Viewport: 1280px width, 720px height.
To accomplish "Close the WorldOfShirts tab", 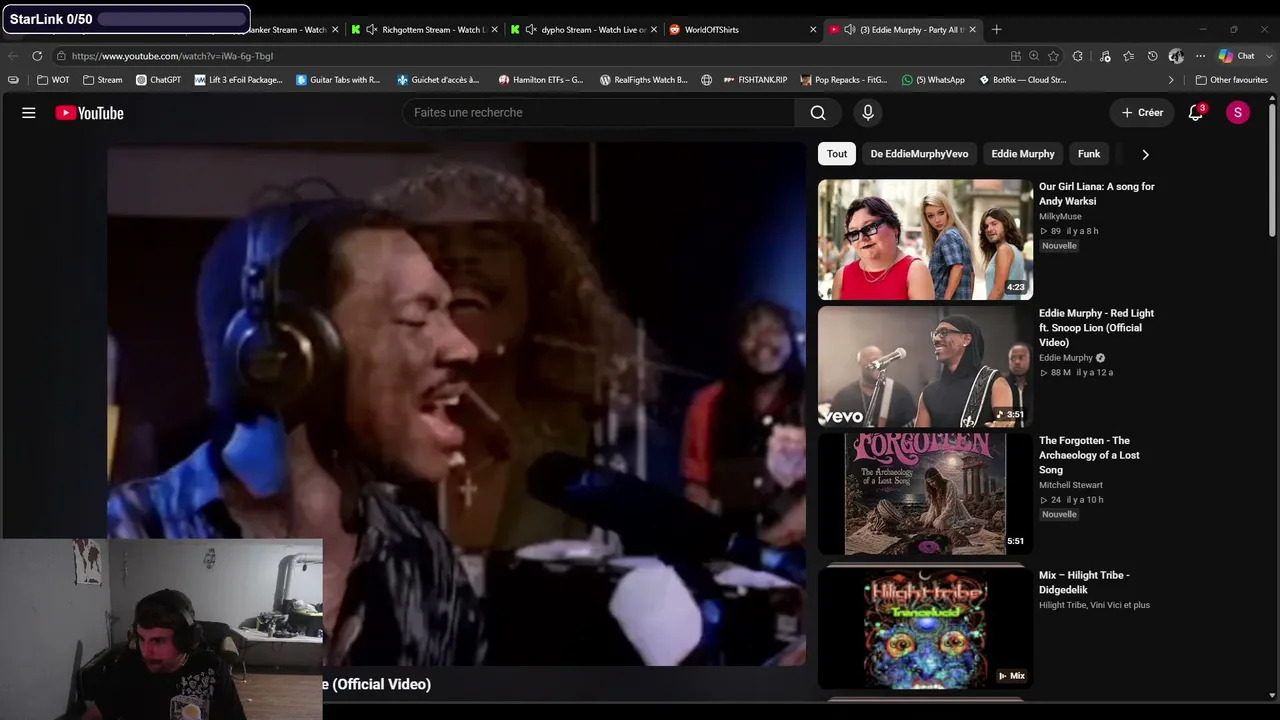I will pos(813,30).
